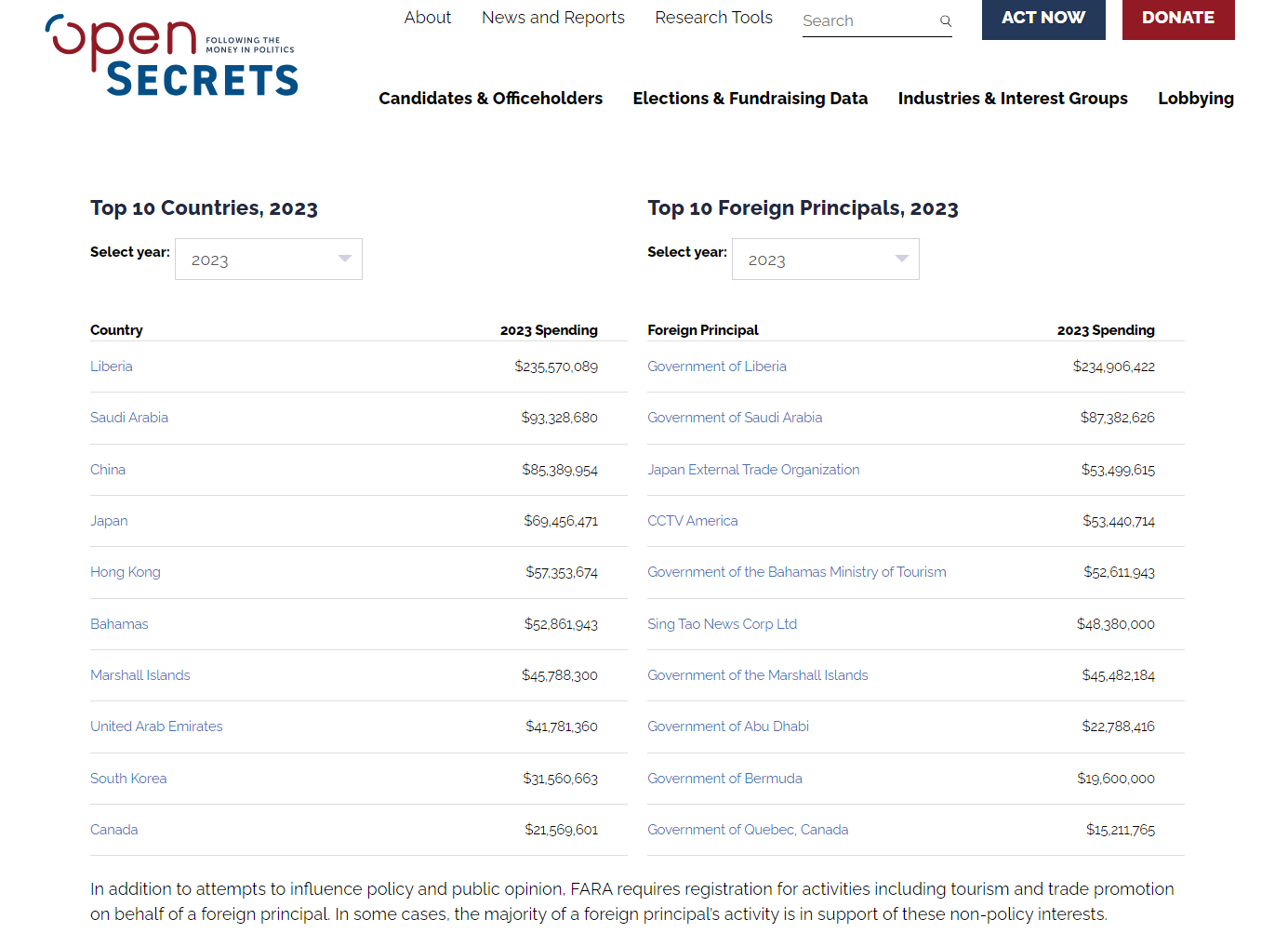Image resolution: width=1288 pixels, height=933 pixels.
Task: Click the search magnifier icon
Action: pyautogui.click(x=945, y=20)
